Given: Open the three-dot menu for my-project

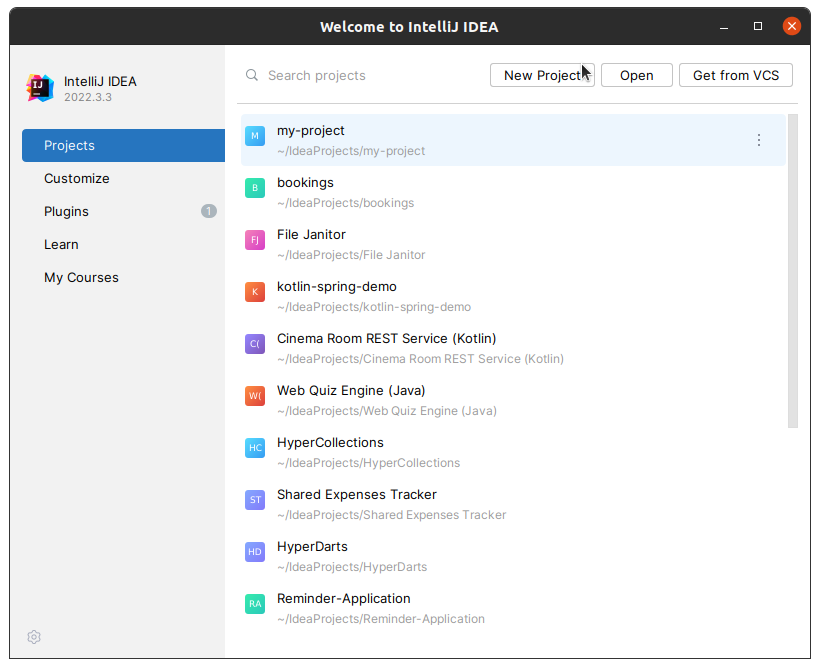Looking at the screenshot, I should tap(758, 140).
